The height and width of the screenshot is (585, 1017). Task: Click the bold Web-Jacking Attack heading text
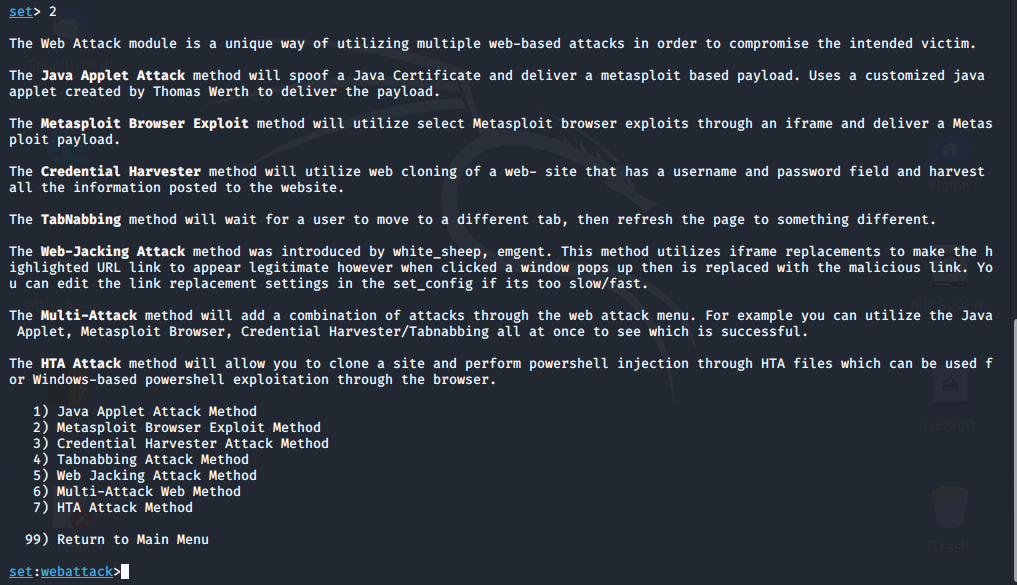(112, 251)
